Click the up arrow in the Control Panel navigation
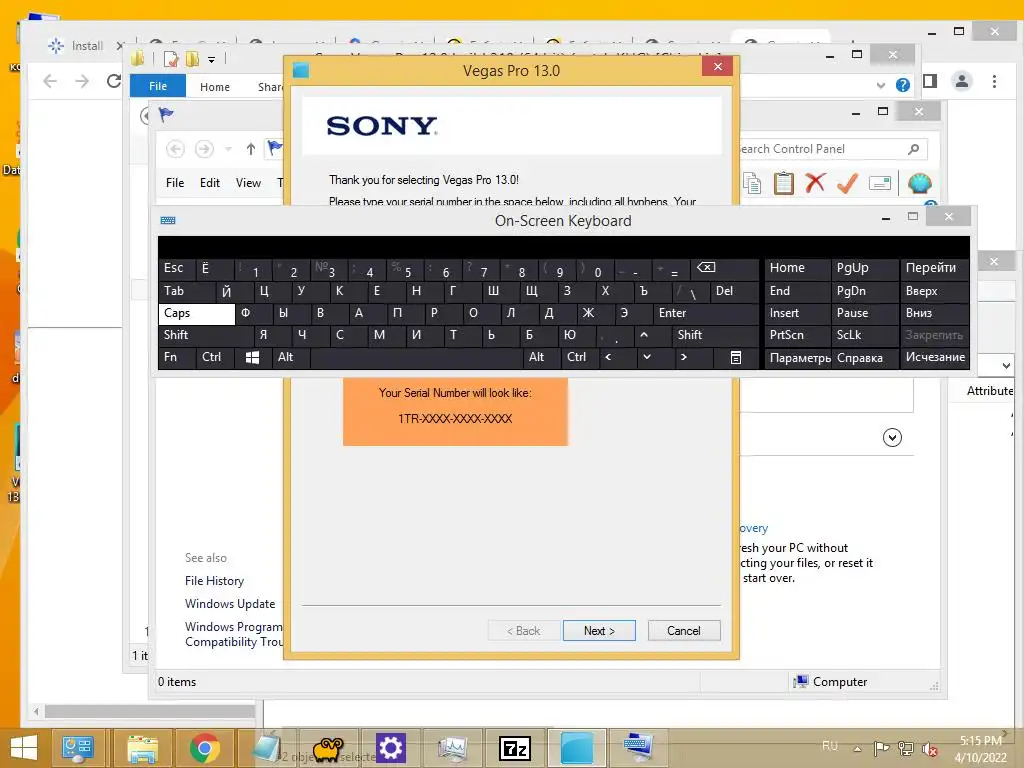Viewport: 1024px width, 768px height. click(x=251, y=150)
